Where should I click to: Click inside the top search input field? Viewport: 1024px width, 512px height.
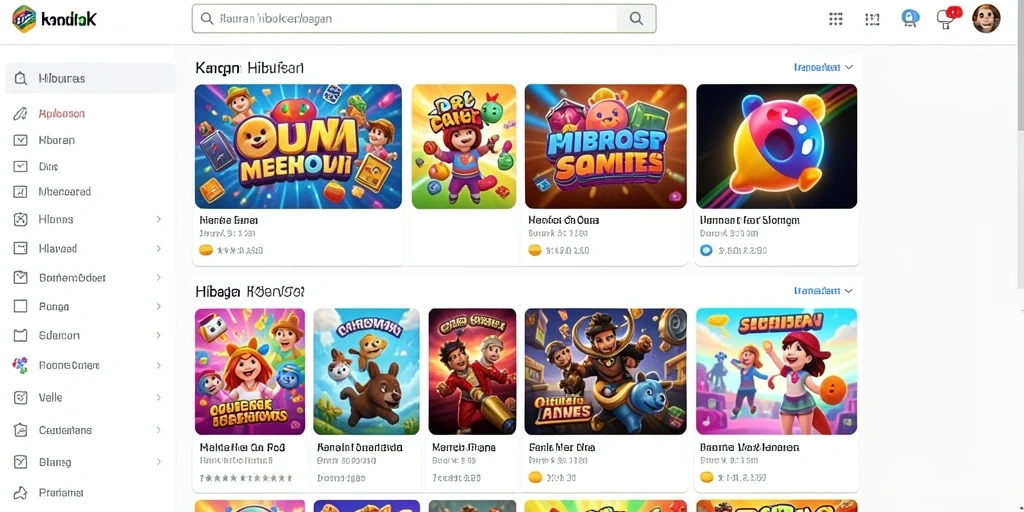click(405, 19)
